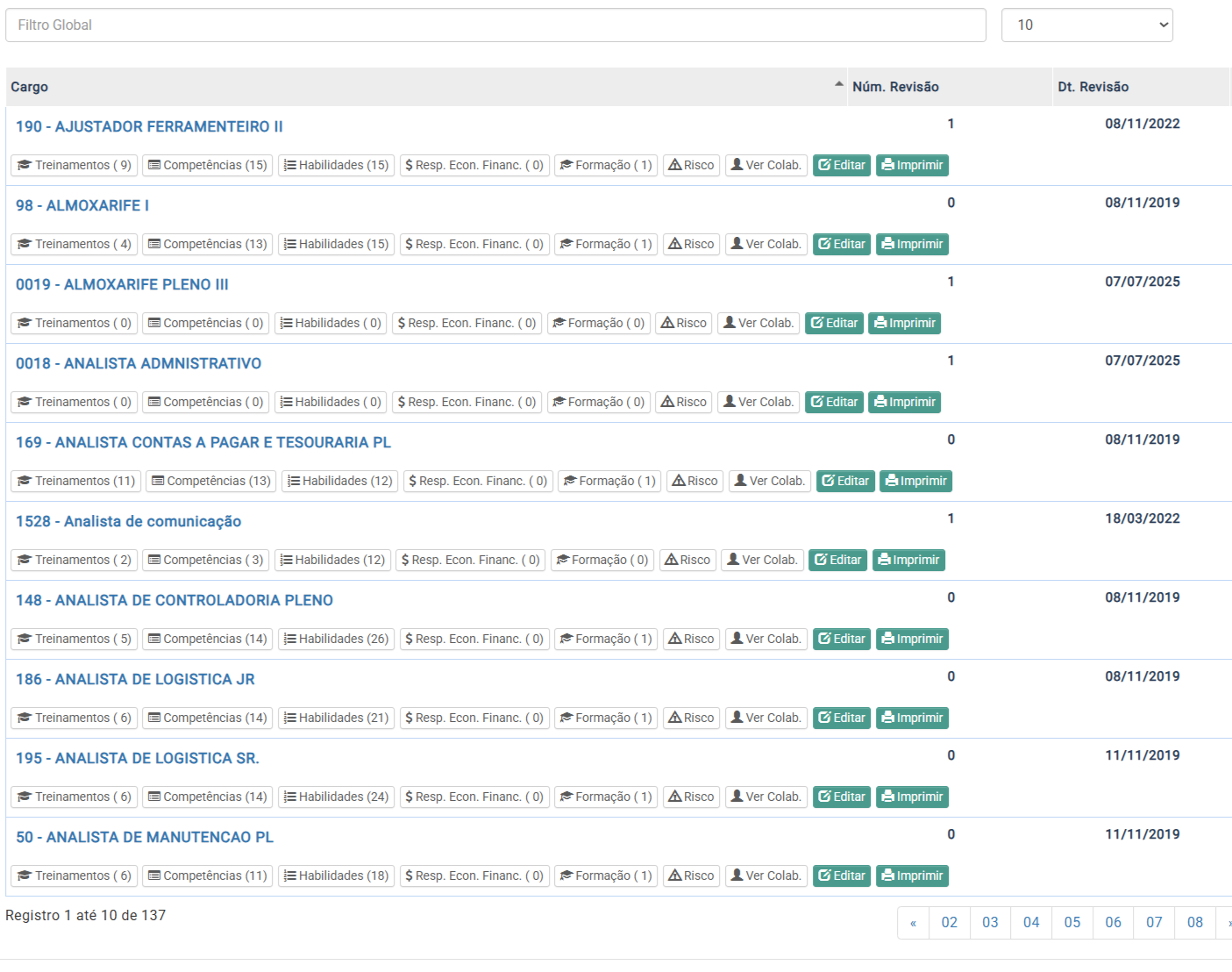The width and height of the screenshot is (1232, 972).
Task: Click into the Filtro Global search field
Action: (x=495, y=25)
